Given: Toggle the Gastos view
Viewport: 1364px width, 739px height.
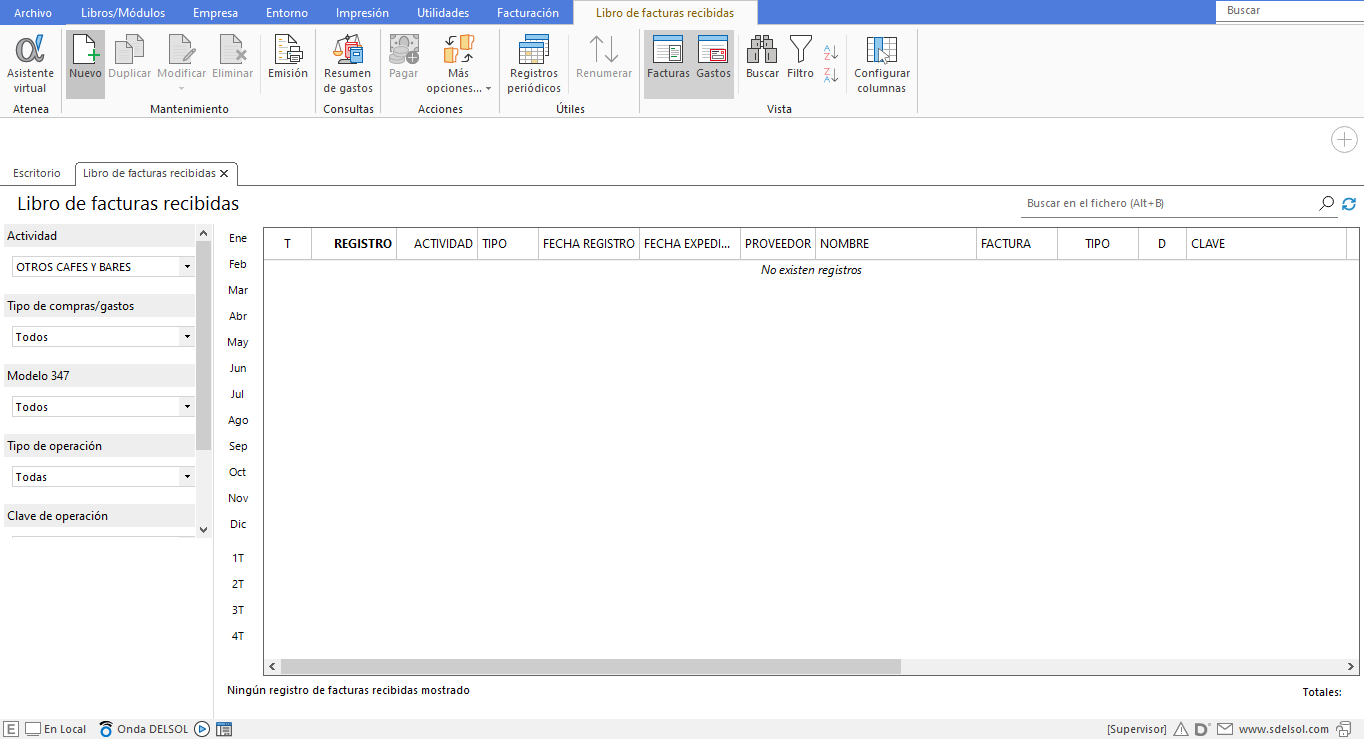Looking at the screenshot, I should [713, 64].
